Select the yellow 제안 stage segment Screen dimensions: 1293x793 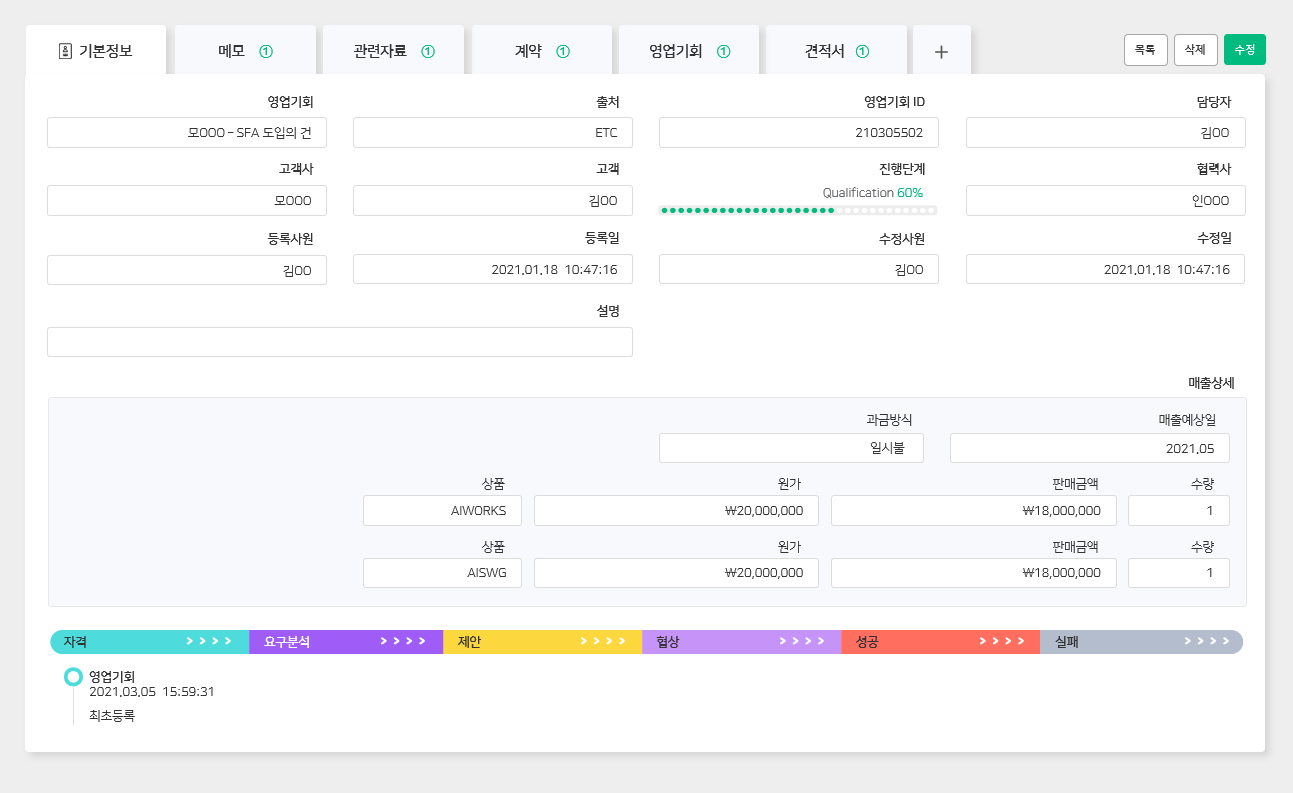pyautogui.click(x=542, y=642)
